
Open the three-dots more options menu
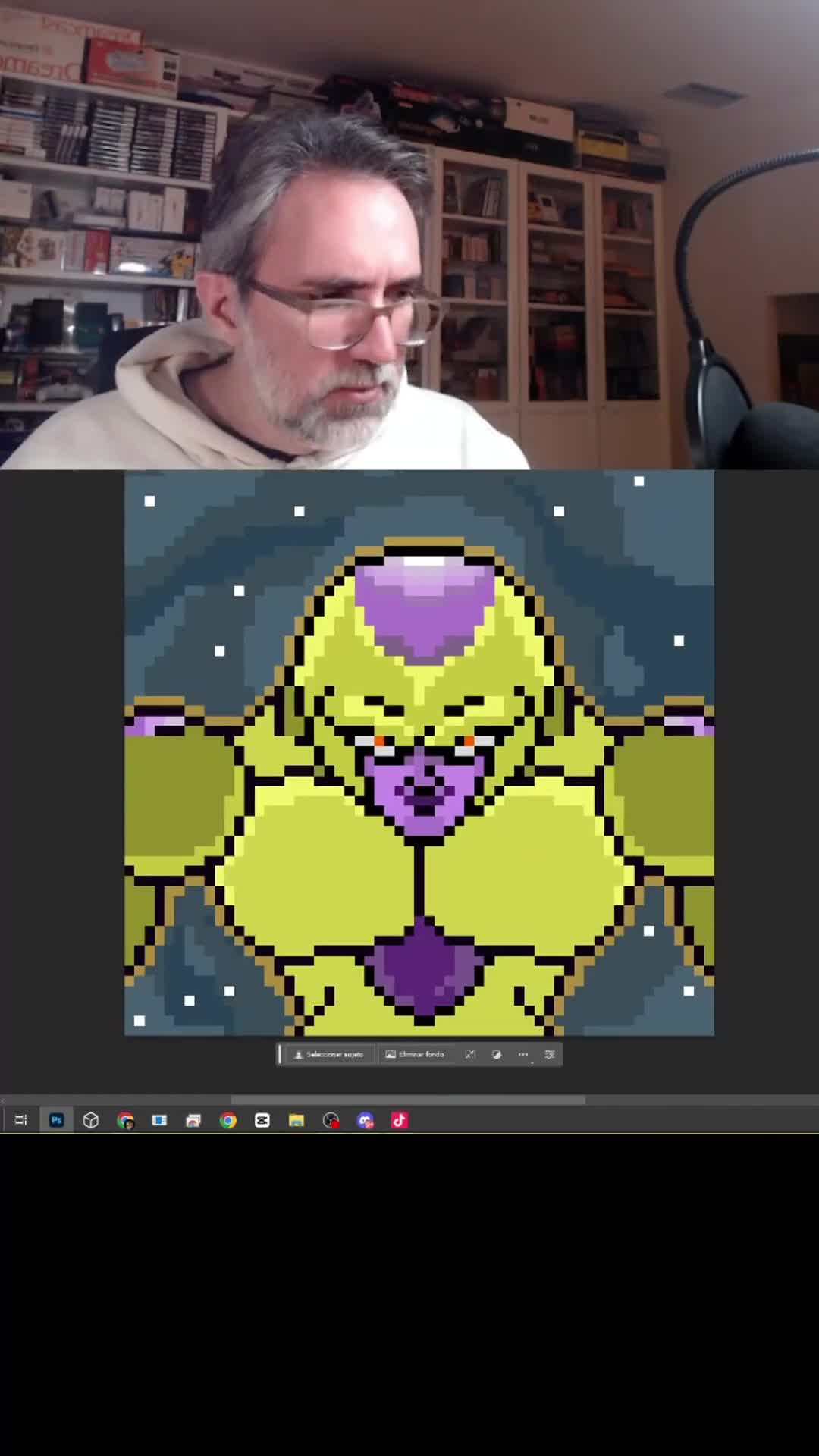click(x=523, y=1054)
